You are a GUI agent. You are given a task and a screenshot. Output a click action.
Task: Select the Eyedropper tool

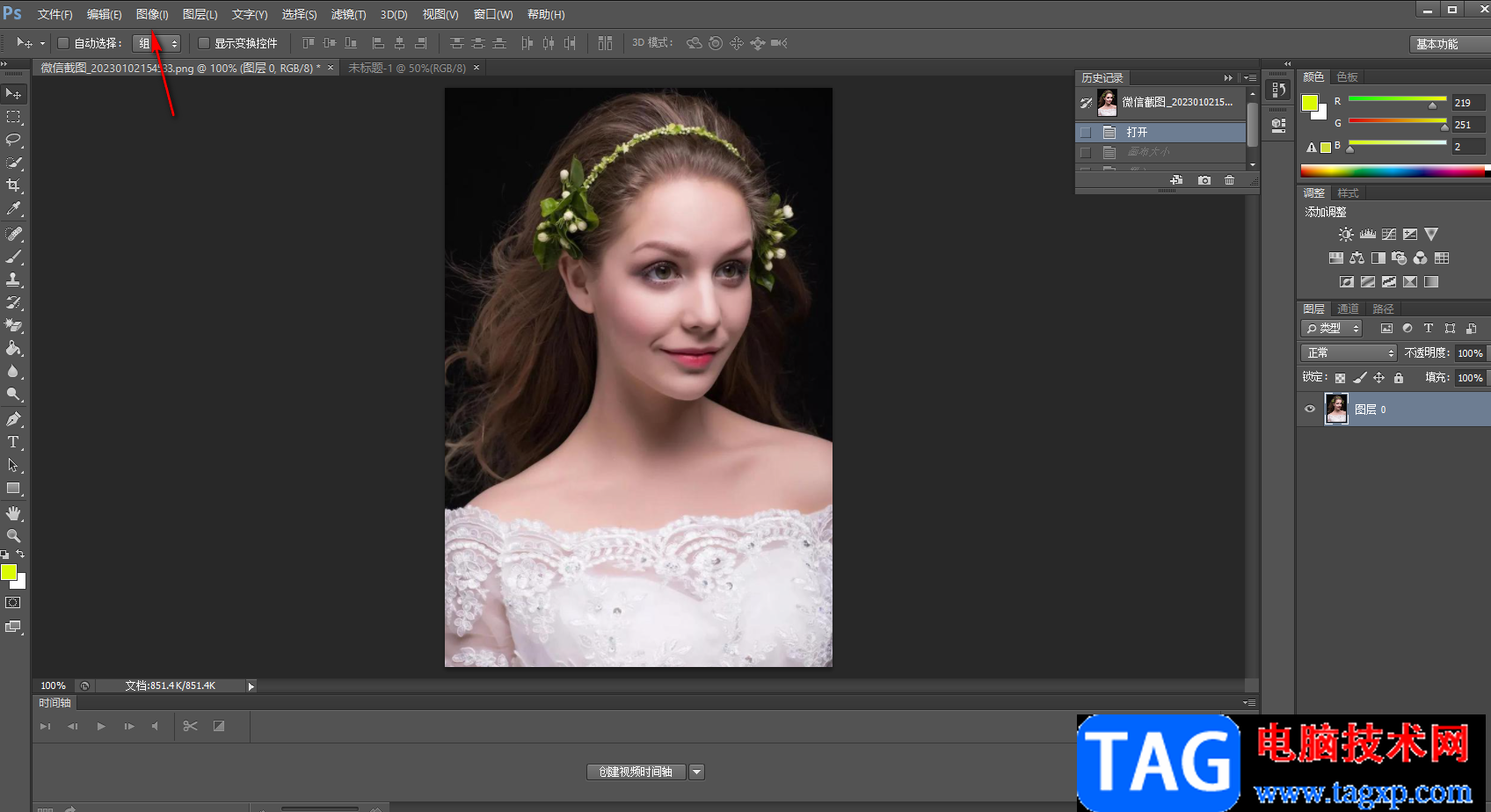coord(13,208)
